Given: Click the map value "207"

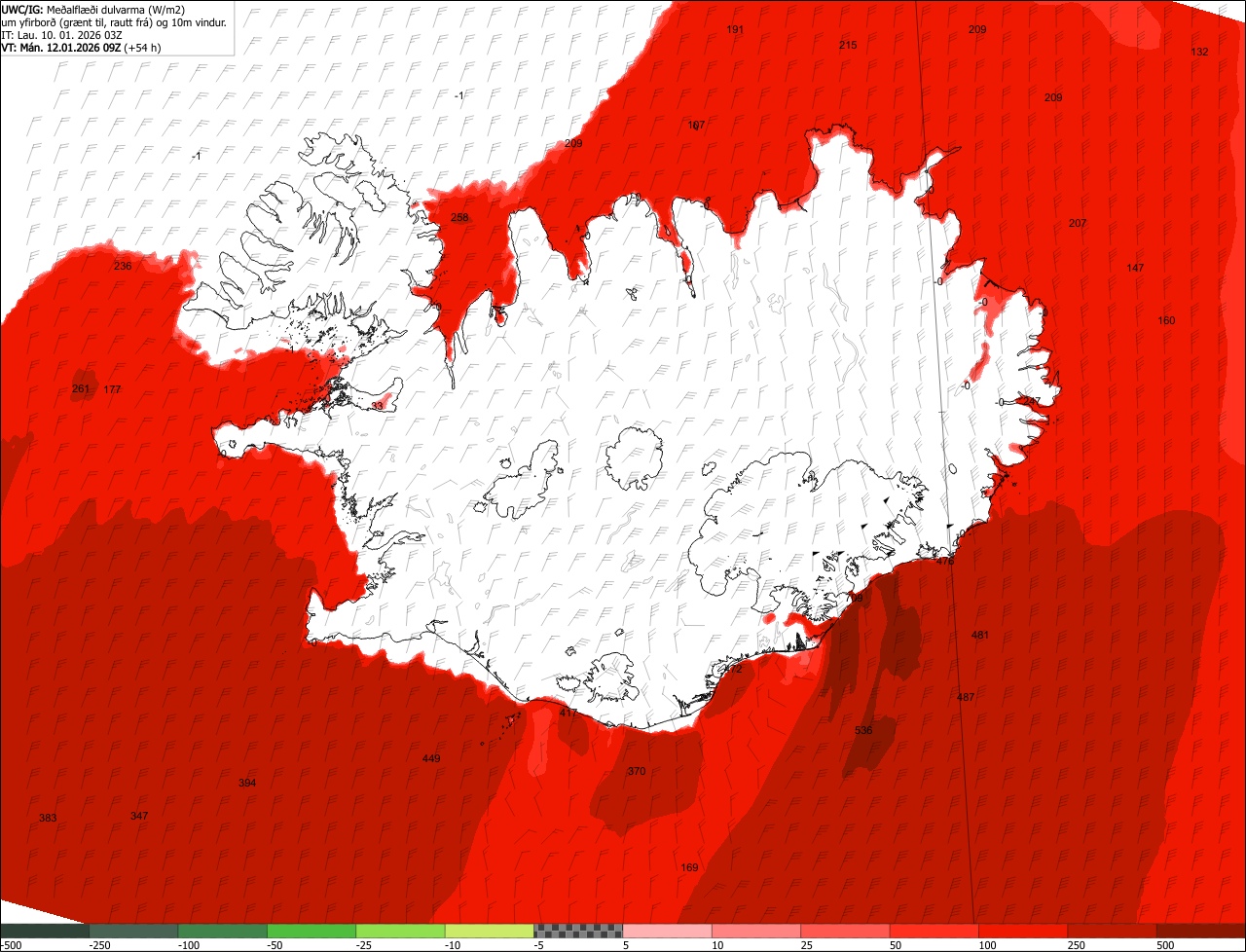Looking at the screenshot, I should pyautogui.click(x=1078, y=223).
